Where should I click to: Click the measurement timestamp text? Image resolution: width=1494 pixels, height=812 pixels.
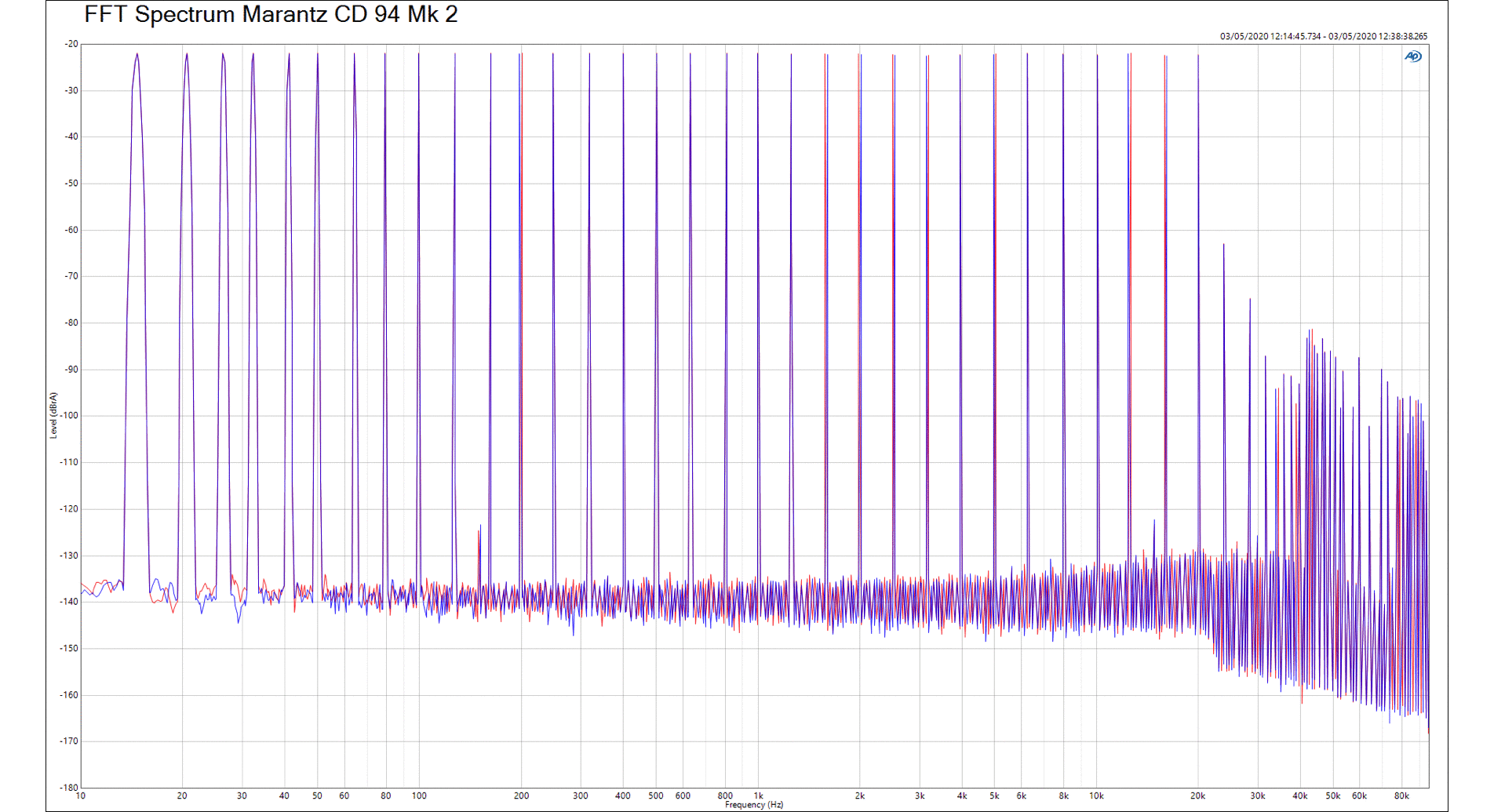[1323, 36]
